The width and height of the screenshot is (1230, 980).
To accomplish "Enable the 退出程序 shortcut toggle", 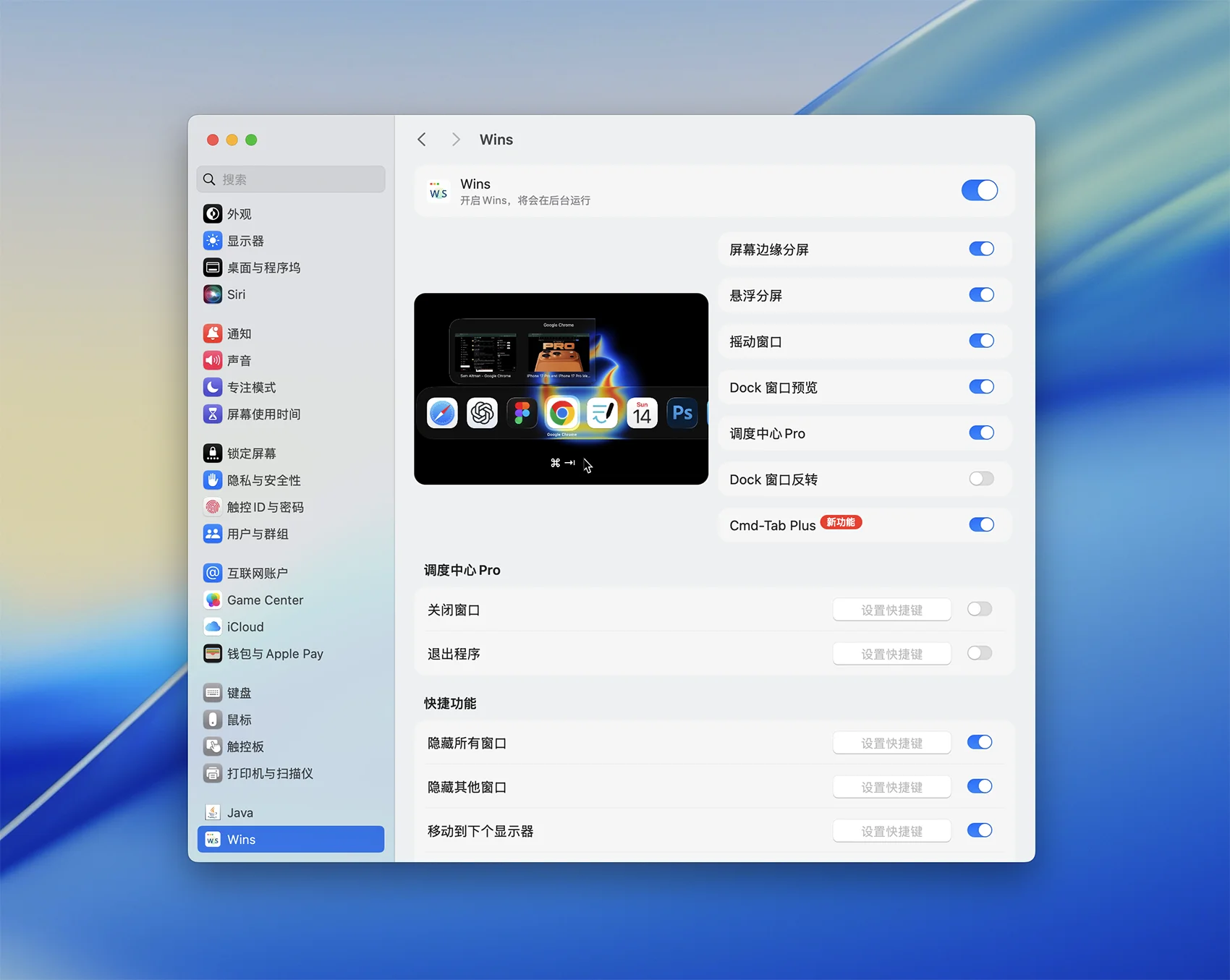I will click(x=980, y=653).
